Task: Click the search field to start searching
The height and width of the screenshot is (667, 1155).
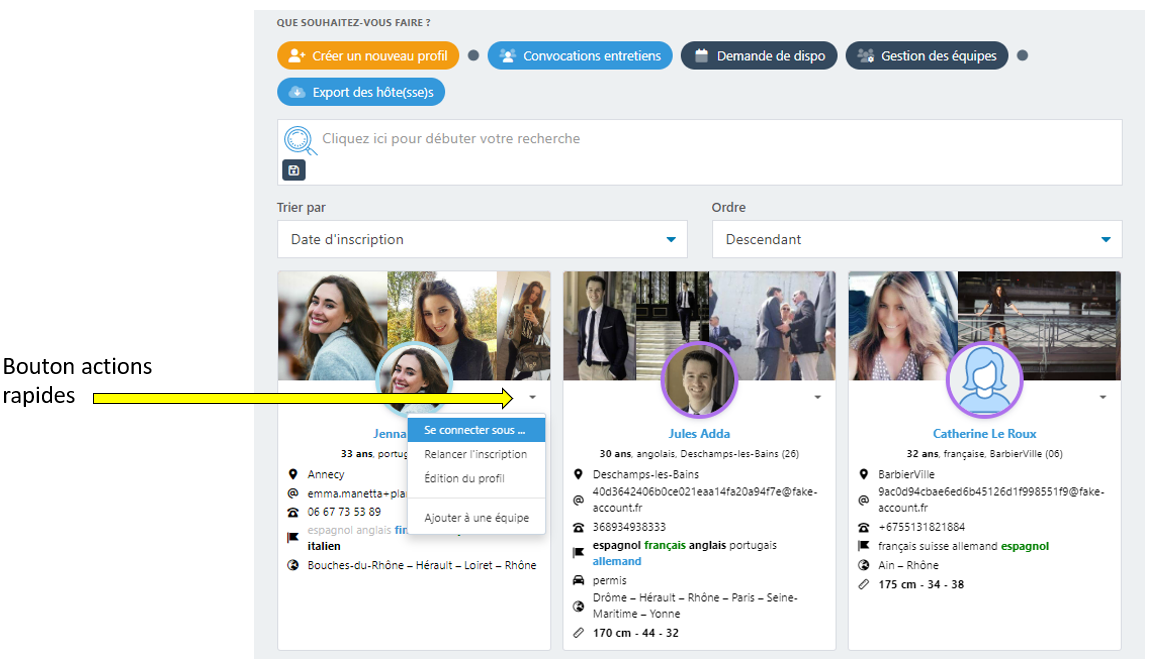Action: [700, 139]
